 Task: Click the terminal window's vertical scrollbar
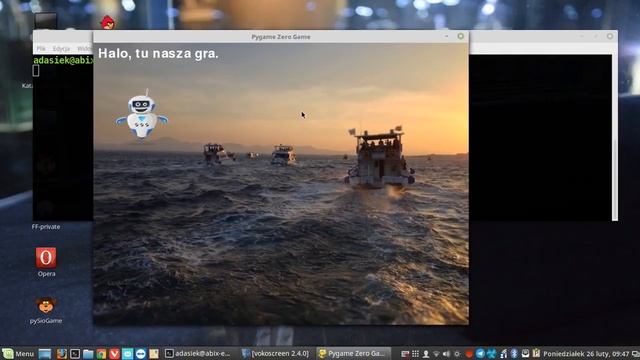[615, 180]
